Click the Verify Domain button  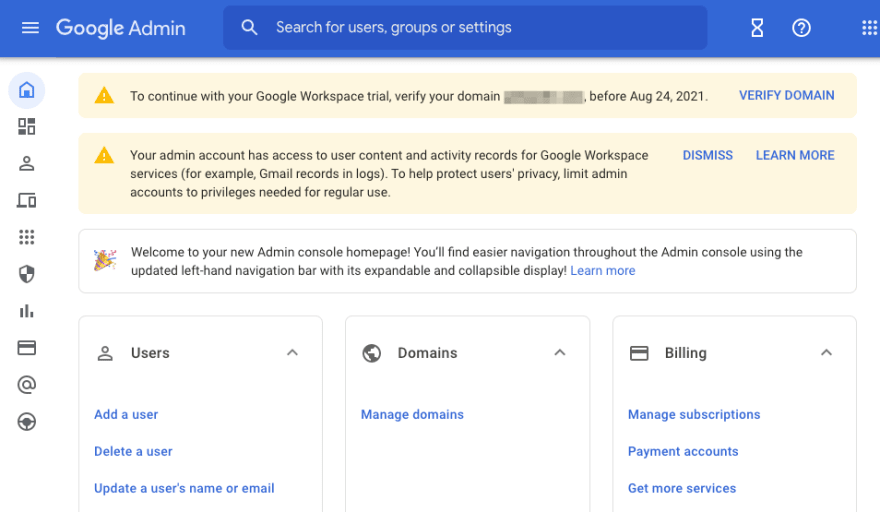point(786,95)
